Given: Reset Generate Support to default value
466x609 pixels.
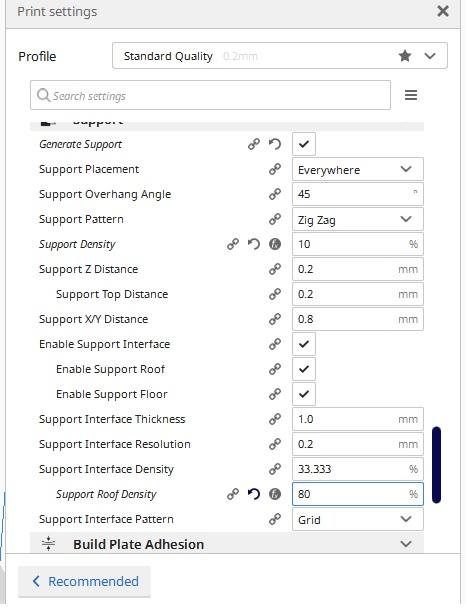Looking at the screenshot, I should (275, 144).
